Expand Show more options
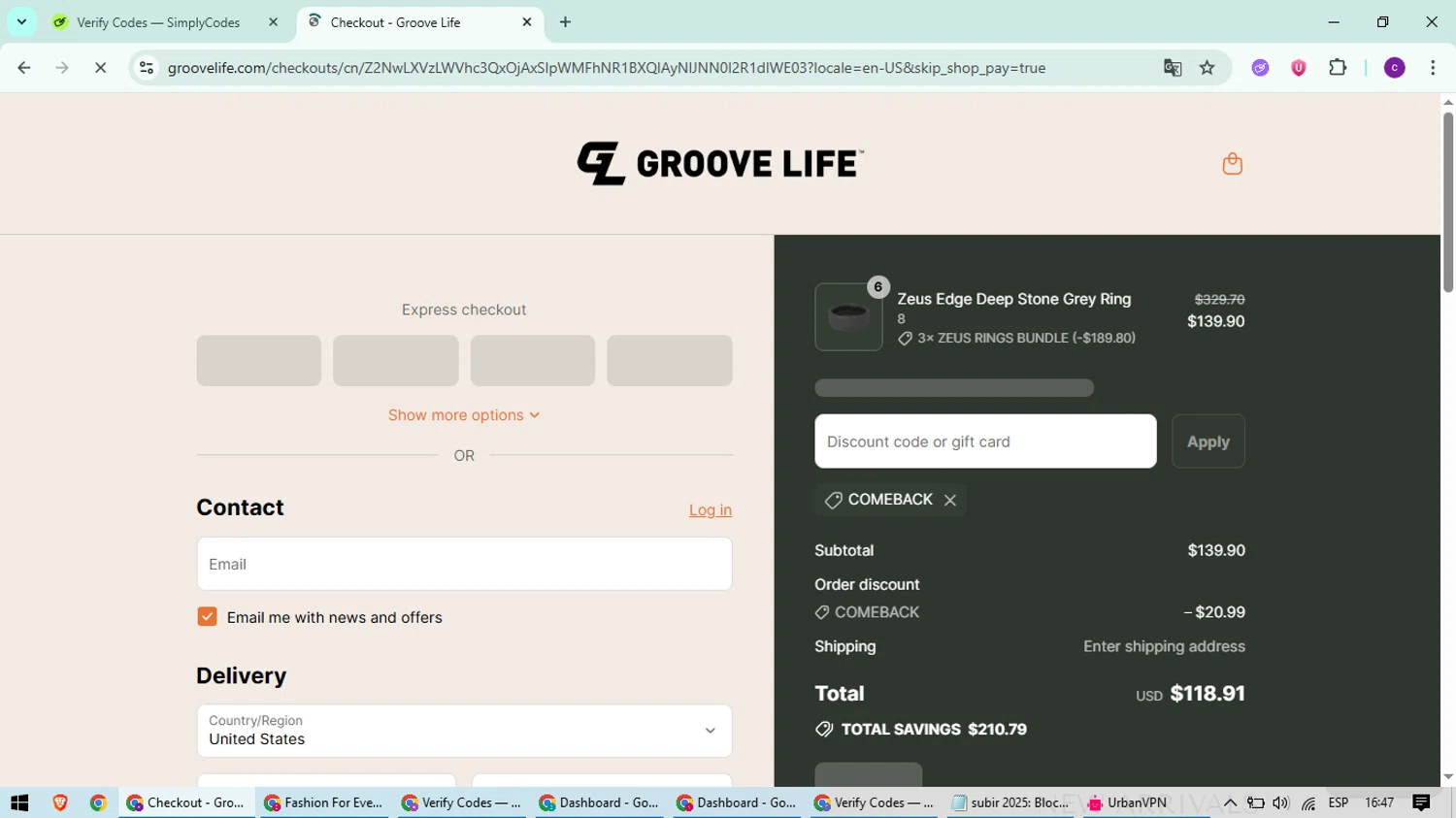The height and width of the screenshot is (818, 1456). click(464, 415)
